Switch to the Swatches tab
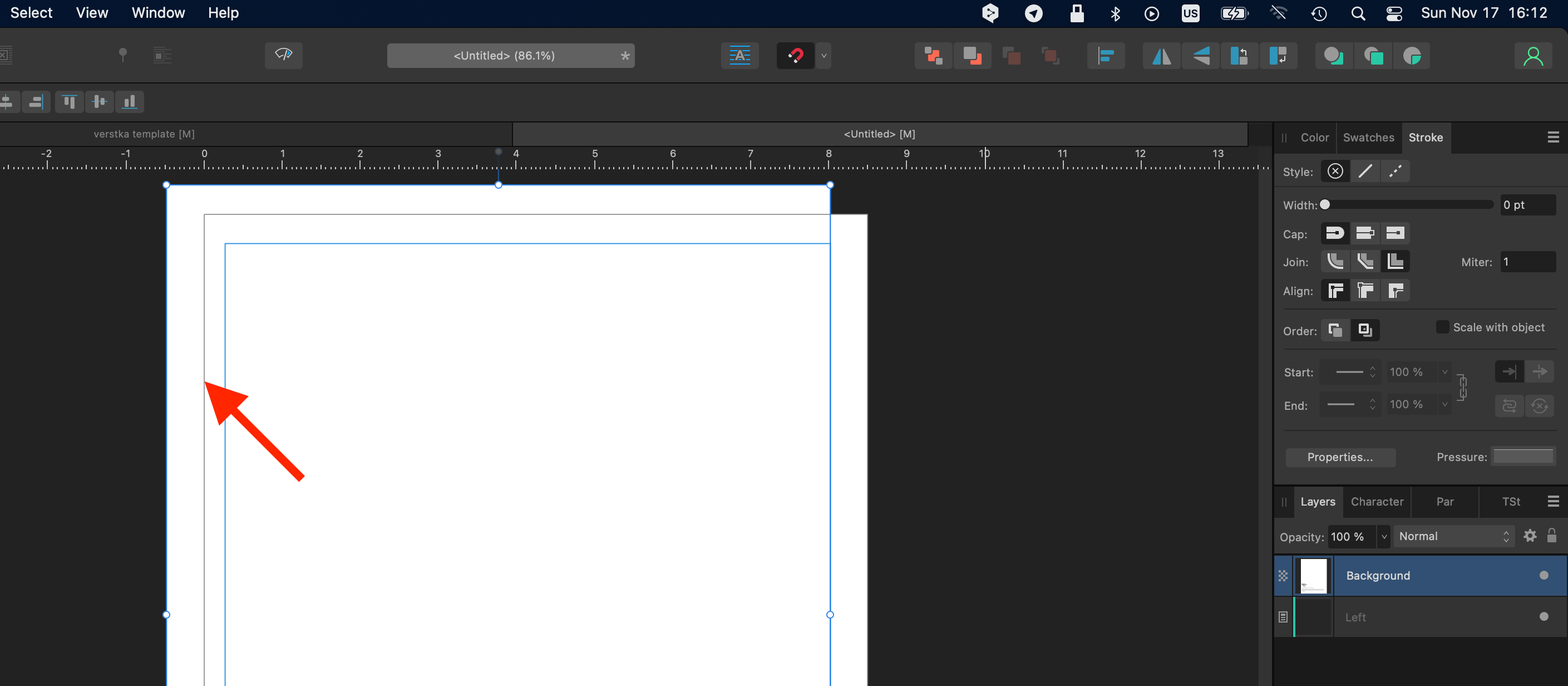Screen dimensions: 1568x686 pyautogui.click(x=1368, y=137)
